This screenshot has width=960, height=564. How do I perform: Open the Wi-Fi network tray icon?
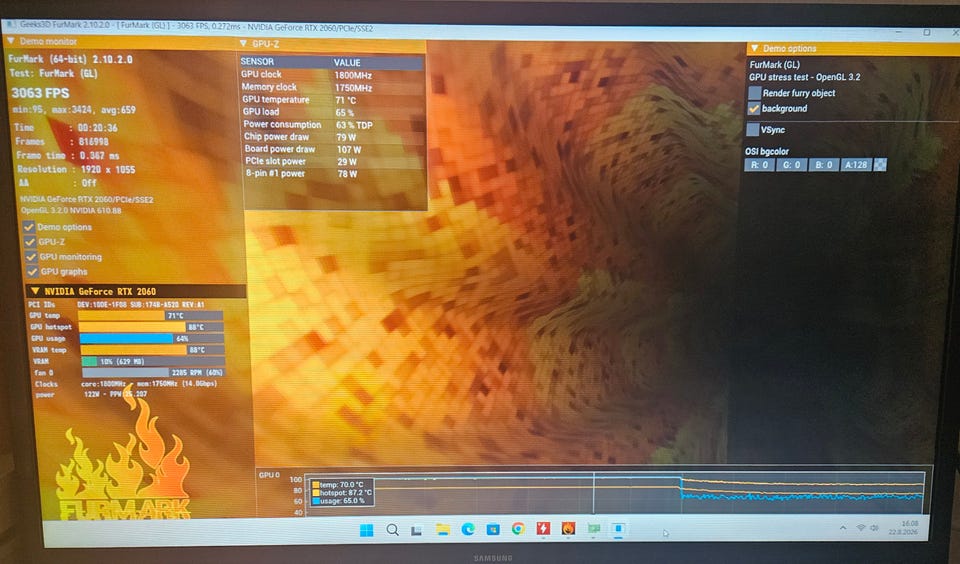tap(861, 528)
